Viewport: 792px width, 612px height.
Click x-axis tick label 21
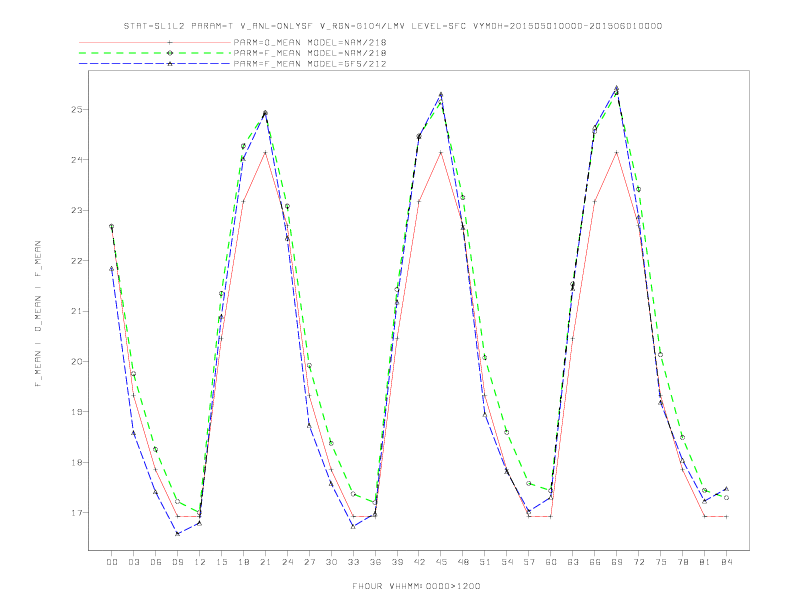[x=265, y=562]
